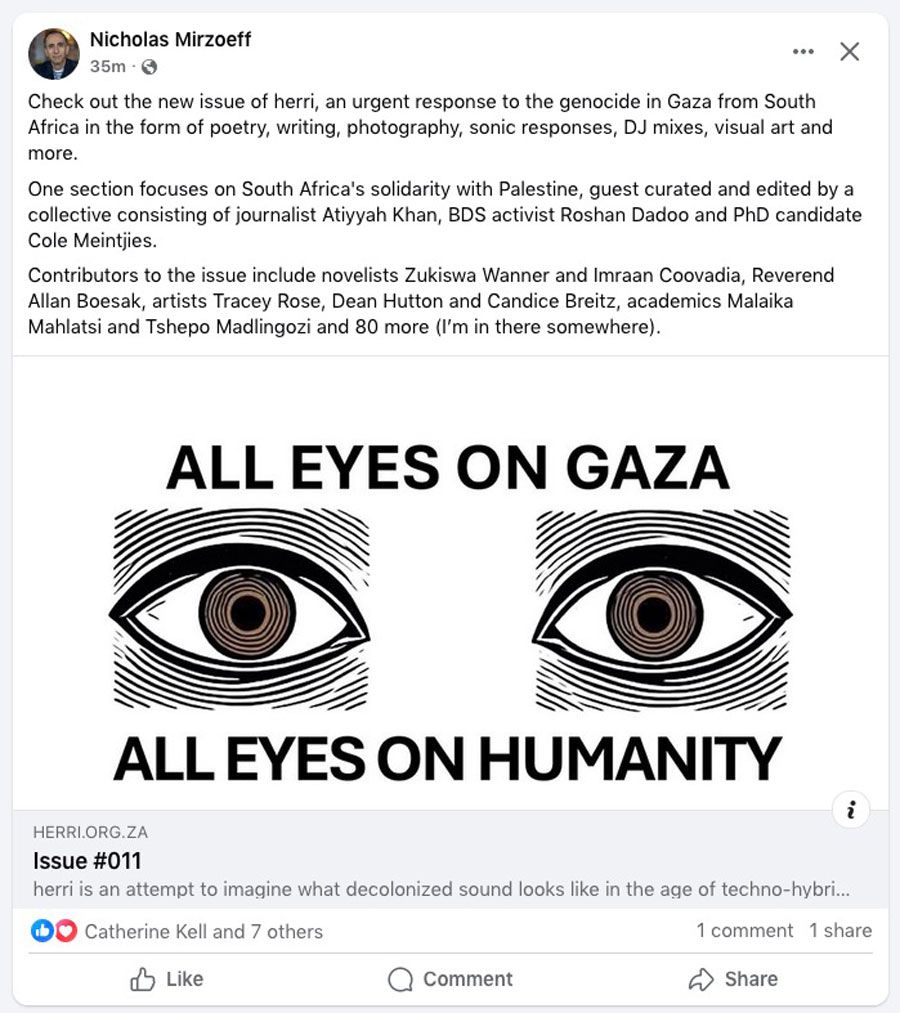Image resolution: width=900 pixels, height=1013 pixels.
Task: Click the red heart reaction icon
Action: [65, 930]
